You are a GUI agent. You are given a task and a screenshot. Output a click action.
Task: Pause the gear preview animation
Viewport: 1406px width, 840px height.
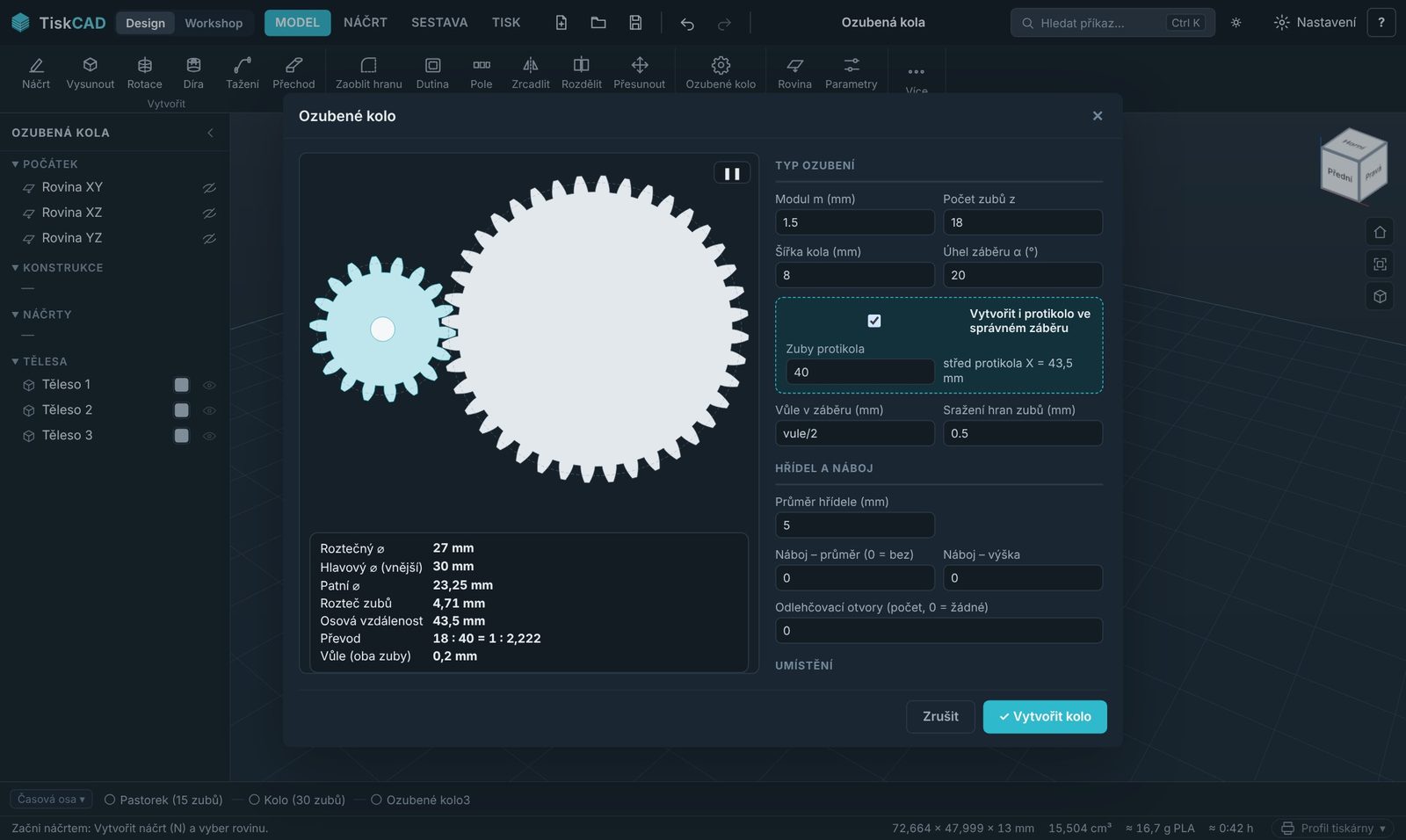click(732, 173)
